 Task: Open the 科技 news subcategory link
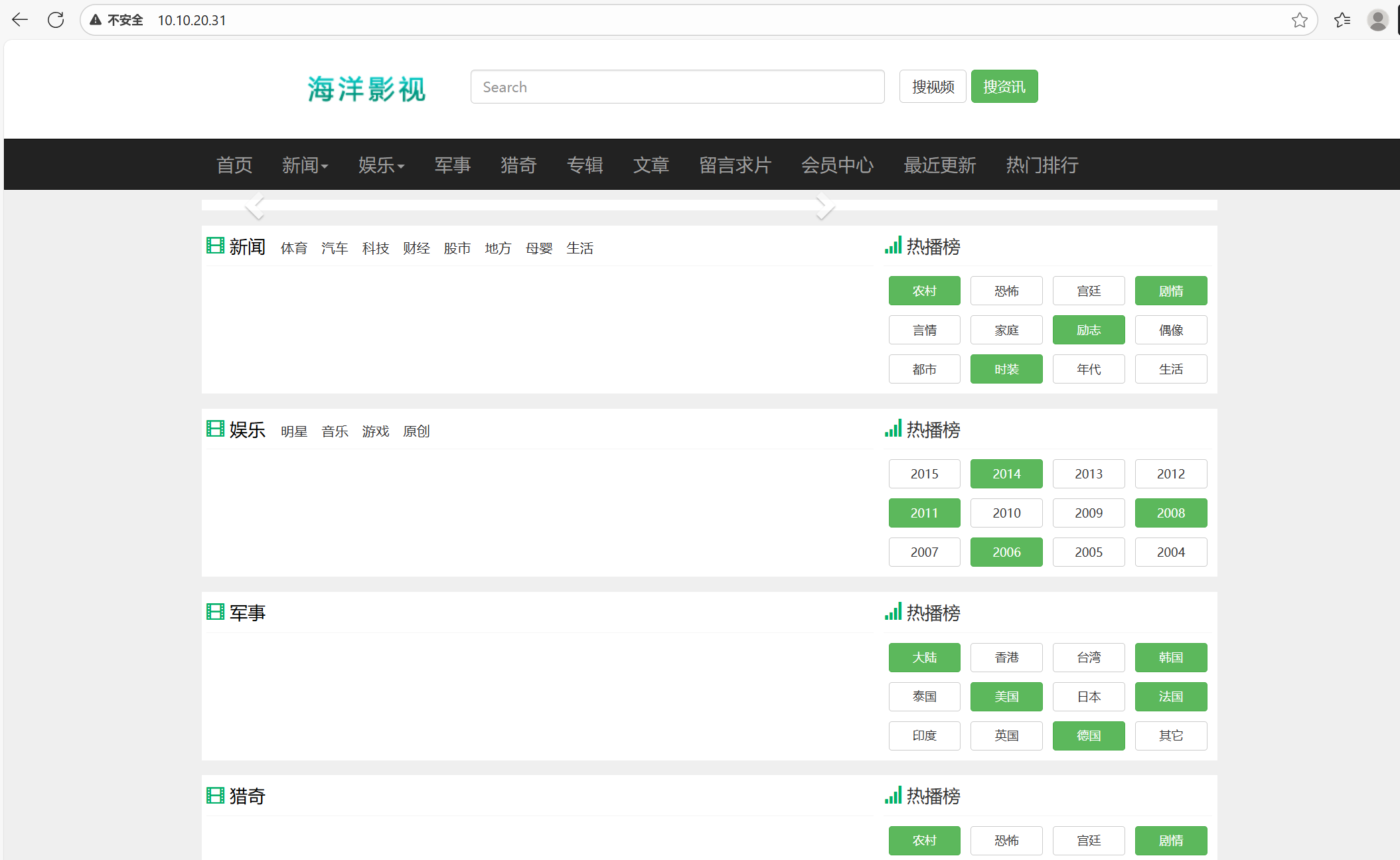(x=375, y=248)
